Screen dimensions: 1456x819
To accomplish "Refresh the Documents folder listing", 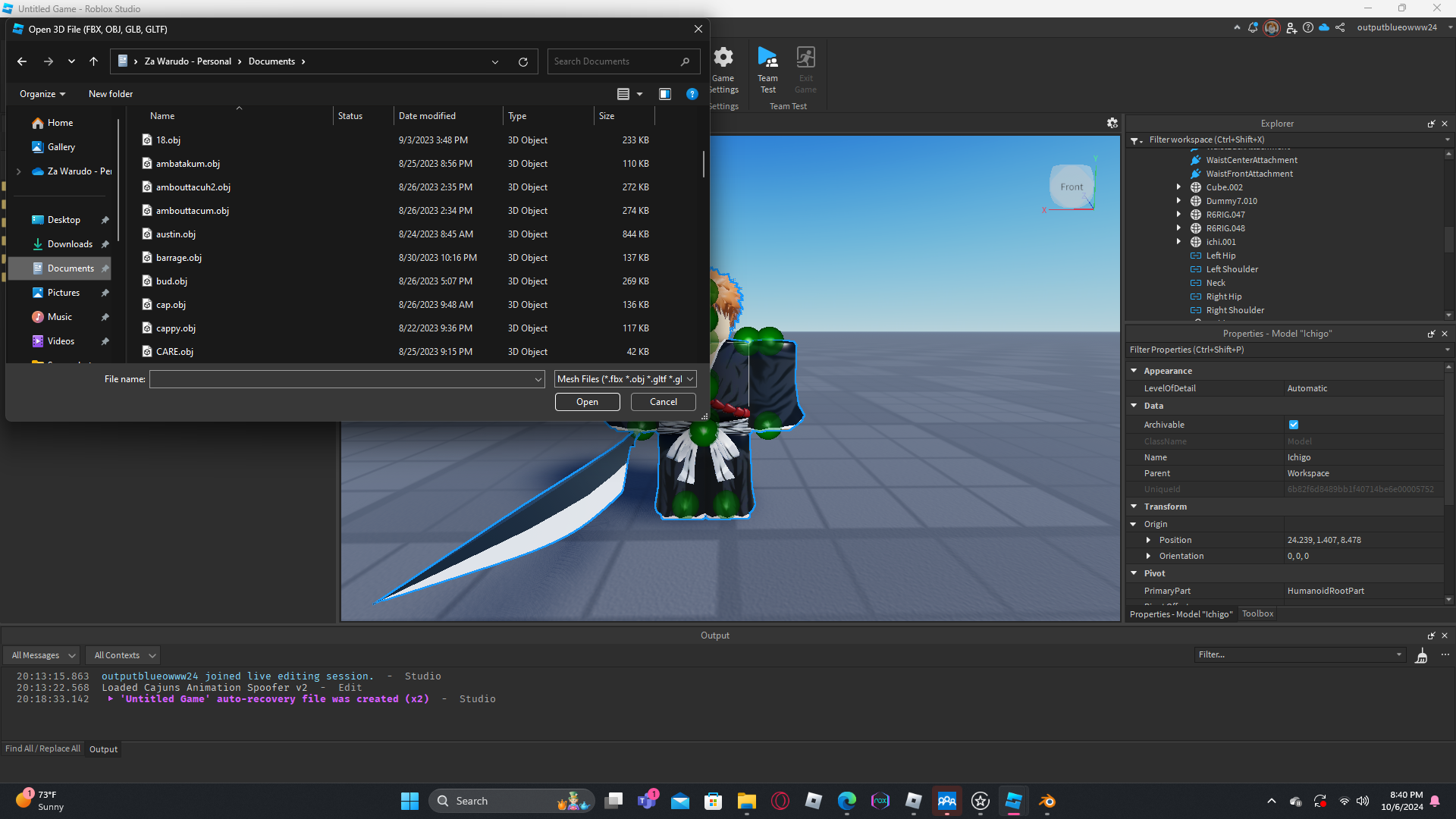I will (522, 62).
